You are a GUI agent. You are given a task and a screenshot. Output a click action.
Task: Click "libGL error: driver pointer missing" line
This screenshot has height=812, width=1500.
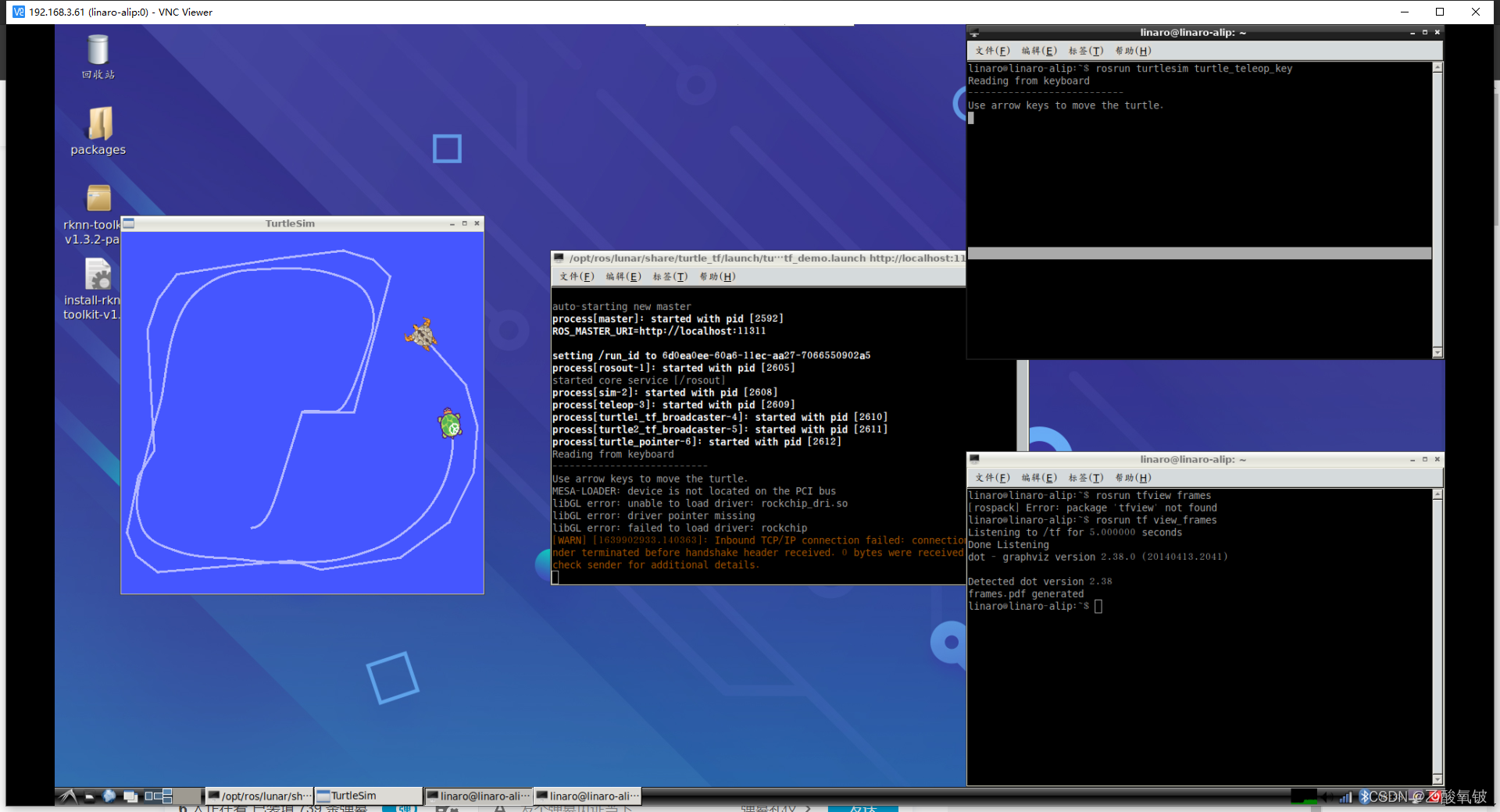(x=653, y=516)
